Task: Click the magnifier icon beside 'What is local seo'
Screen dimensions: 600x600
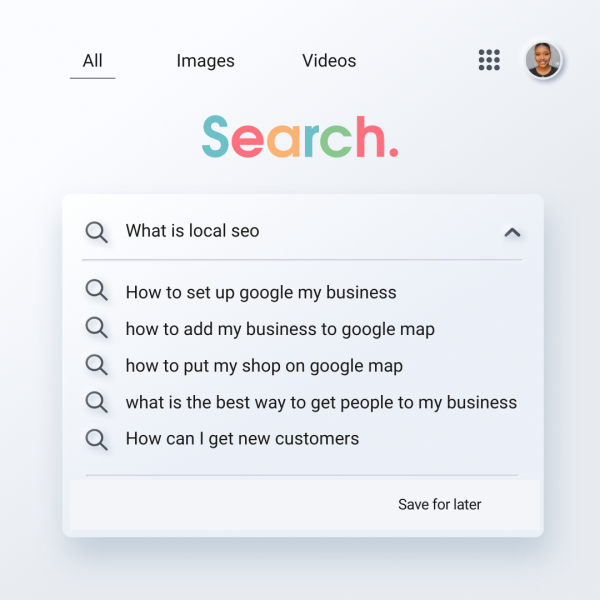Action: point(96,232)
